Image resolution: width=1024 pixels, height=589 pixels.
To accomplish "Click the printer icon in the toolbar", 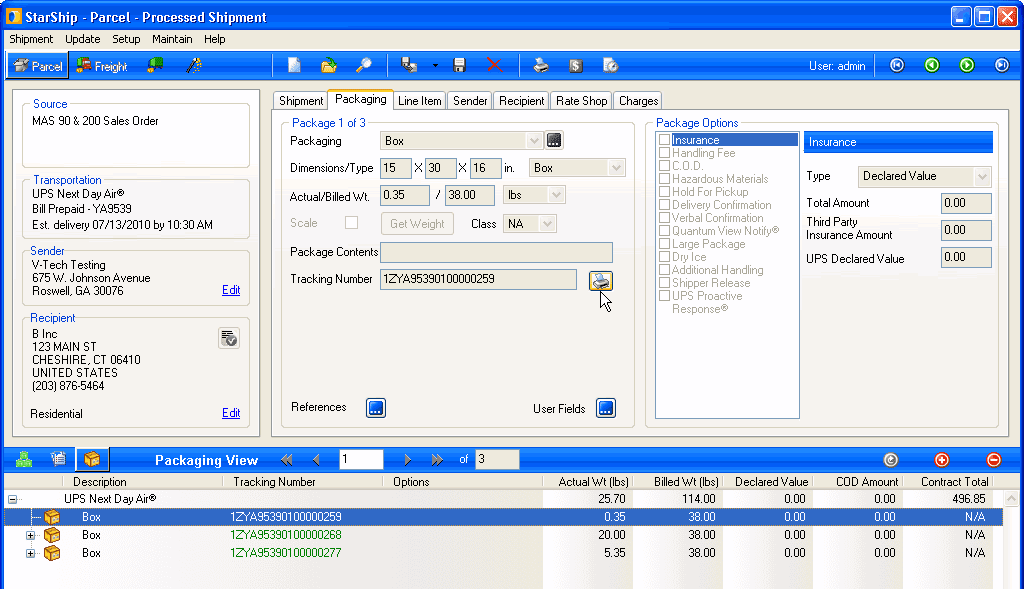I will (541, 65).
